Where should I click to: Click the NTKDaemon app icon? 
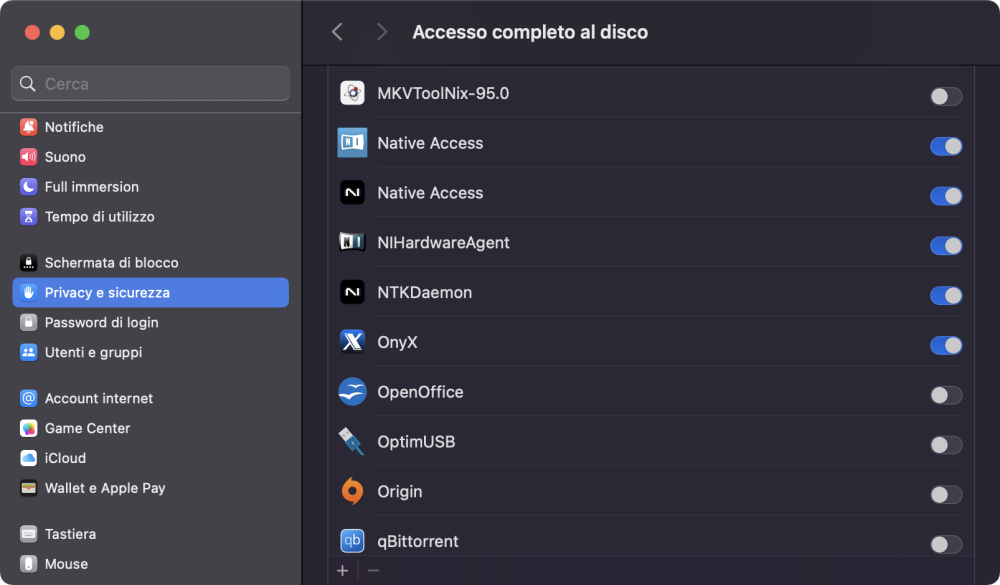(352, 293)
